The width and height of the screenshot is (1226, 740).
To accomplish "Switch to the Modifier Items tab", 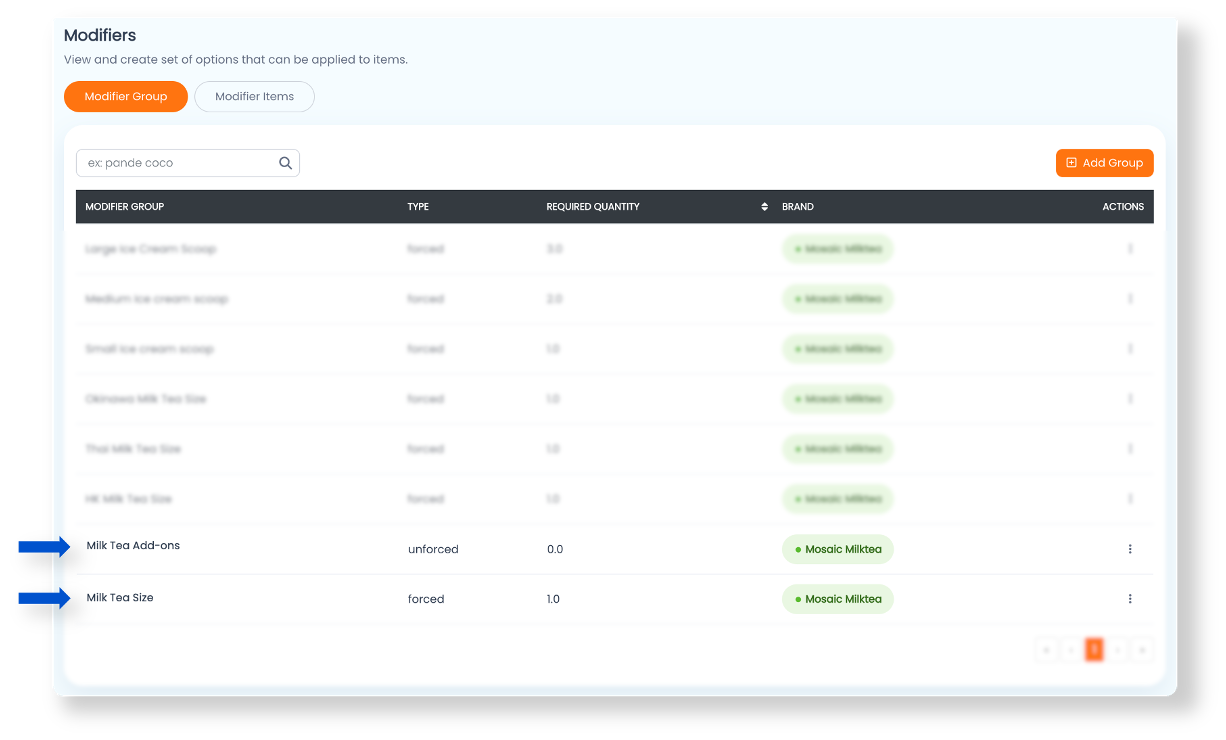I will click(x=254, y=97).
